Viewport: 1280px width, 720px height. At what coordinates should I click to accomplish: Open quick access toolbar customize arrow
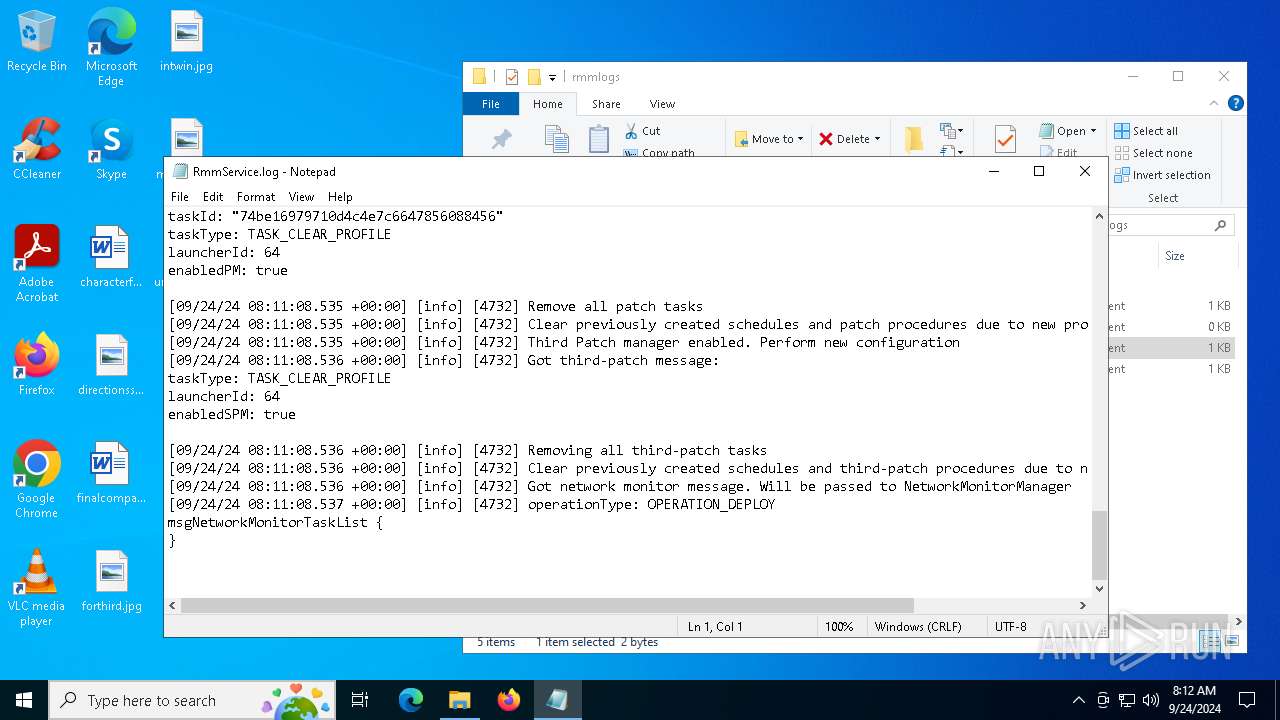pyautogui.click(x=552, y=77)
